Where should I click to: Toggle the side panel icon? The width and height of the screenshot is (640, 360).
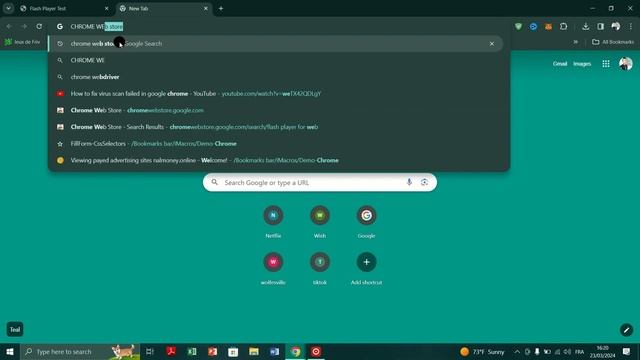(600, 27)
